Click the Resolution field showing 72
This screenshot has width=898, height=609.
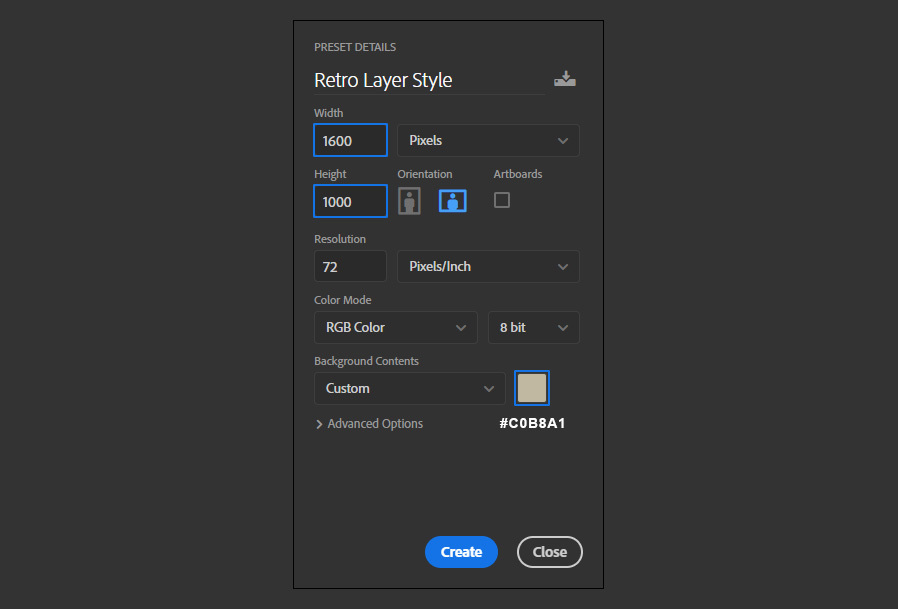[350, 267]
